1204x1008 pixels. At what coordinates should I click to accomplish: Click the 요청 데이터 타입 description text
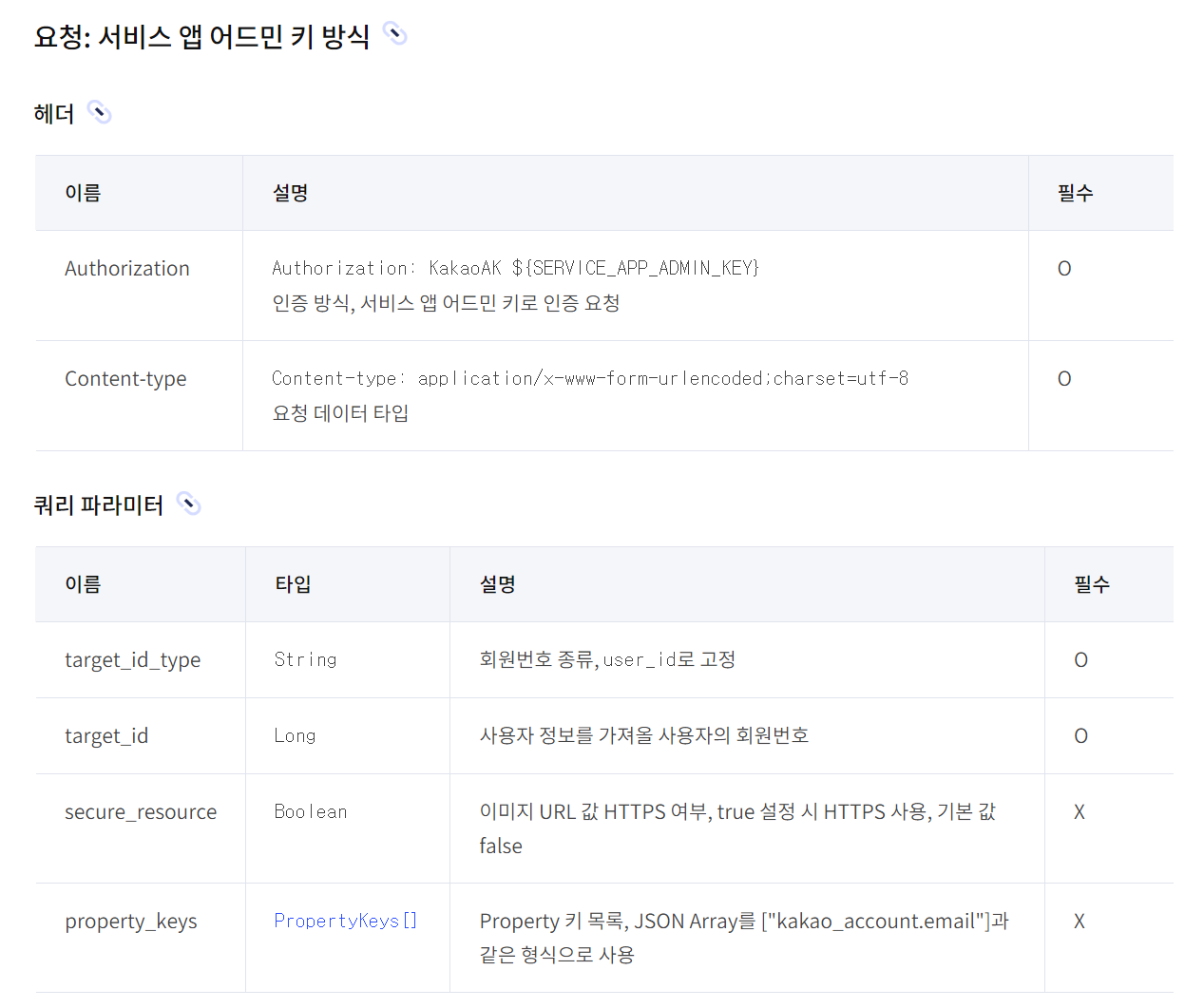(x=340, y=413)
